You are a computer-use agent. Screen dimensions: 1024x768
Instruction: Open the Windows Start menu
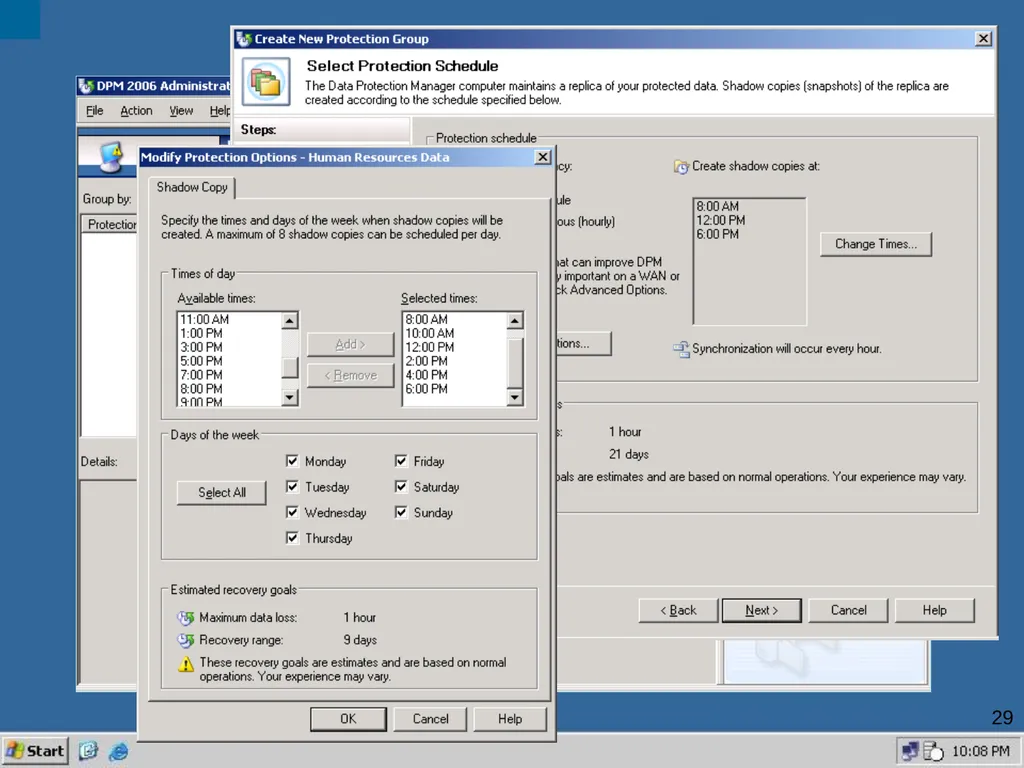35,751
